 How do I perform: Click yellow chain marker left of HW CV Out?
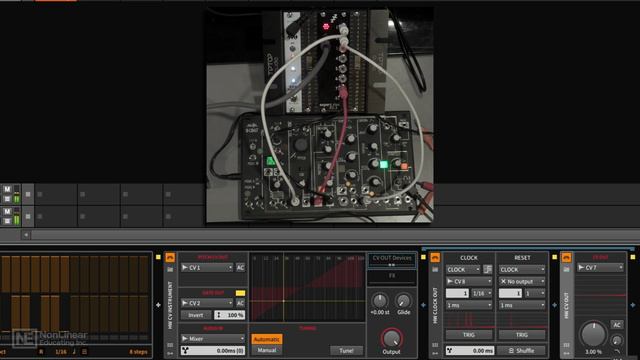click(554, 257)
